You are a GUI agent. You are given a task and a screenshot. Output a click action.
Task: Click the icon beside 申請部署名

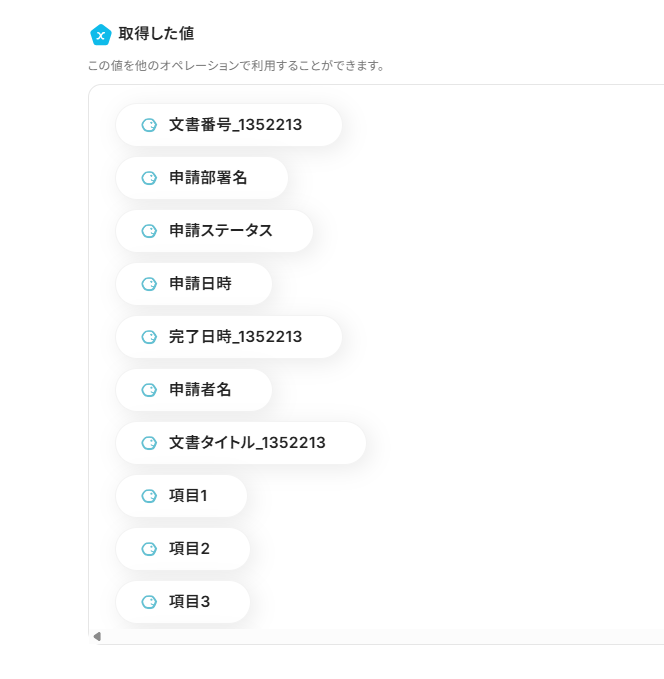(x=149, y=178)
